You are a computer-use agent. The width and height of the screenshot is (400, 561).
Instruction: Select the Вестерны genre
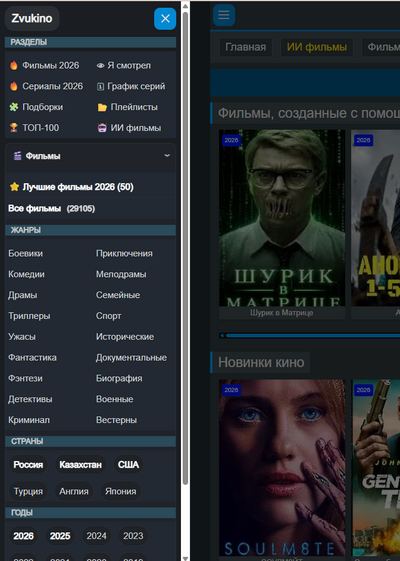pyautogui.click(x=116, y=420)
